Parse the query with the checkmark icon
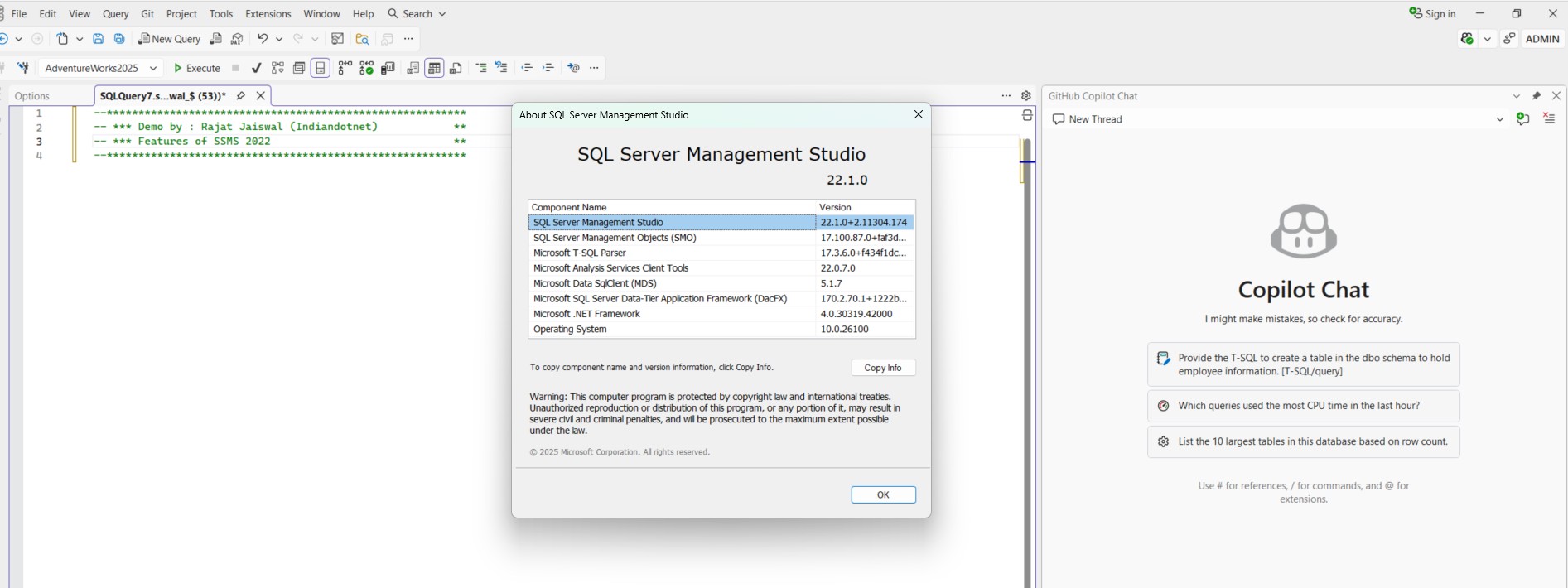This screenshot has height=588, width=1568. [257, 68]
